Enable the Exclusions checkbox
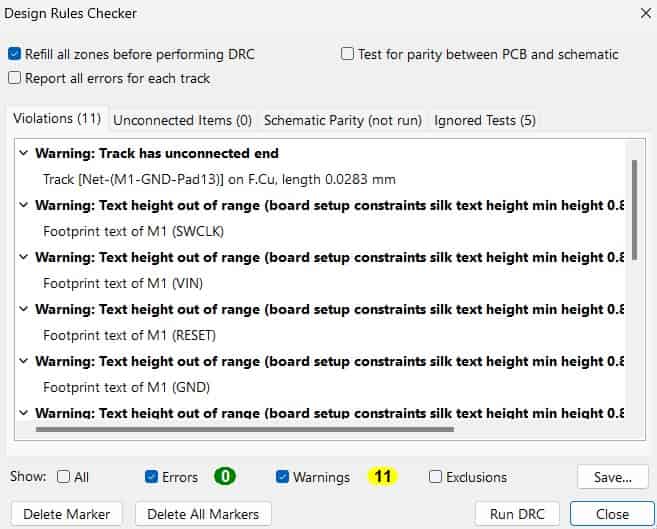Image resolution: width=657 pixels, height=529 pixels. pyautogui.click(x=436, y=477)
